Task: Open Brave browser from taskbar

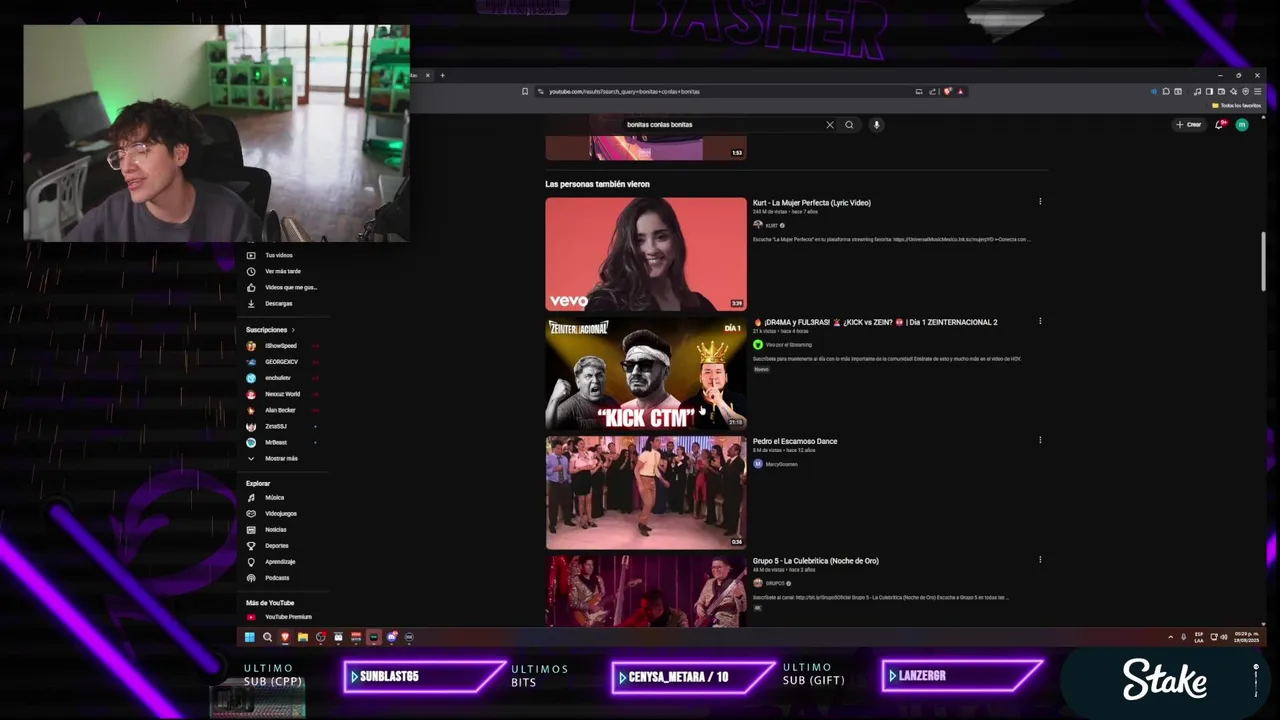Action: (x=285, y=637)
